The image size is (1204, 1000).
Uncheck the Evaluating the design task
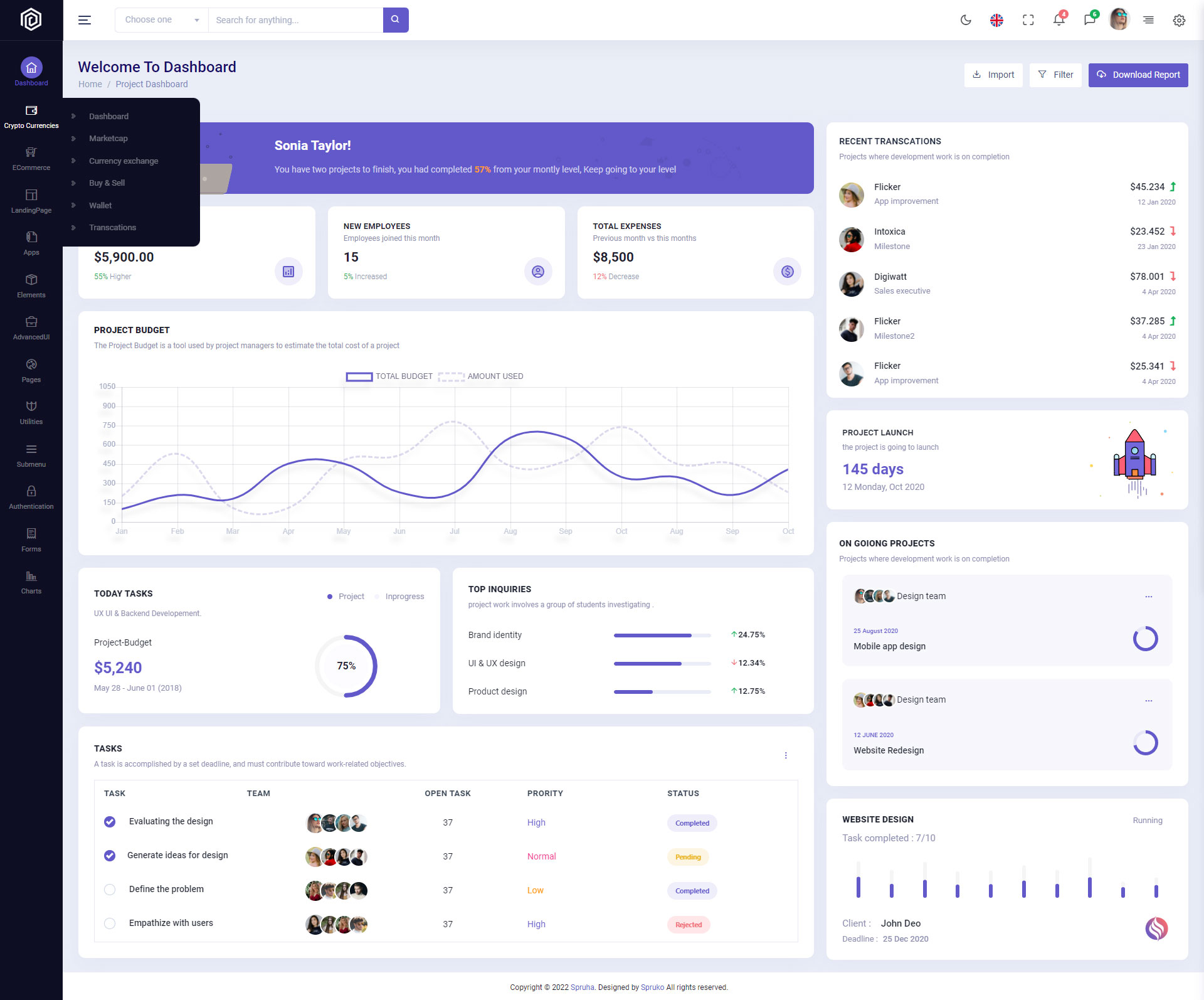point(110,822)
